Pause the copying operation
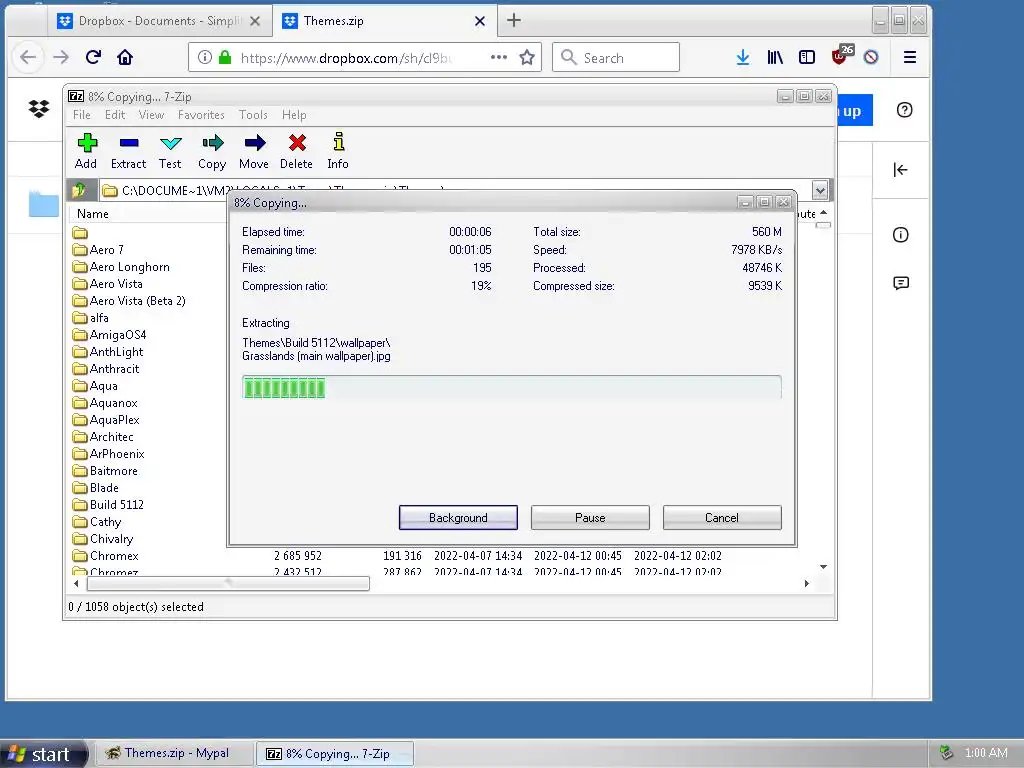 [590, 517]
